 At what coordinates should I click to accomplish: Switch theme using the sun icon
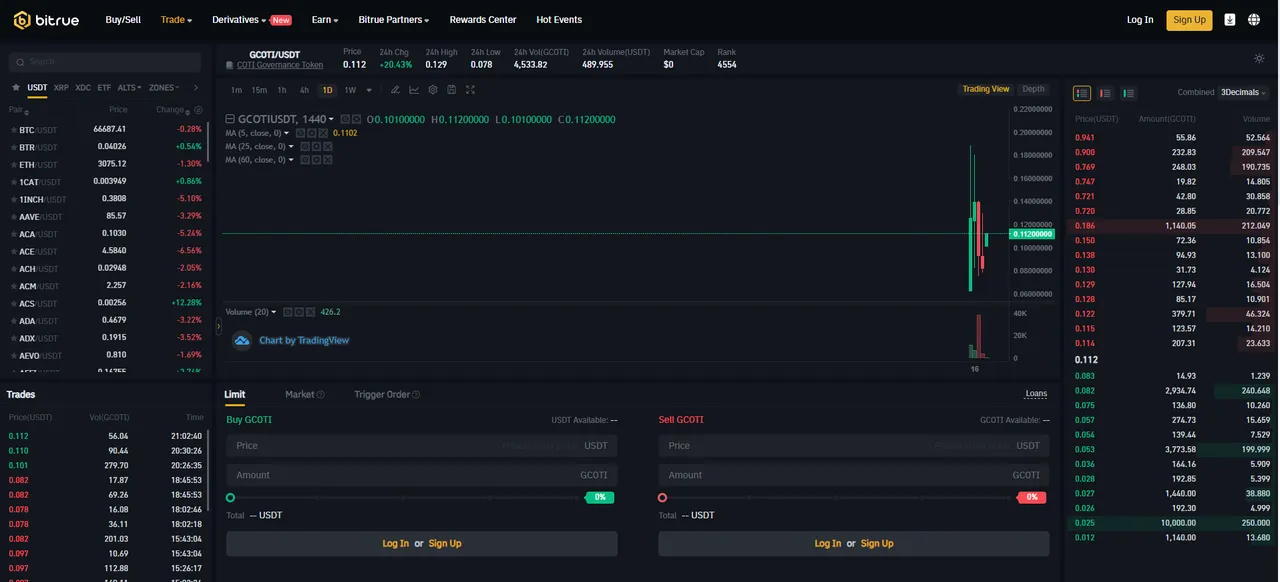click(1259, 59)
